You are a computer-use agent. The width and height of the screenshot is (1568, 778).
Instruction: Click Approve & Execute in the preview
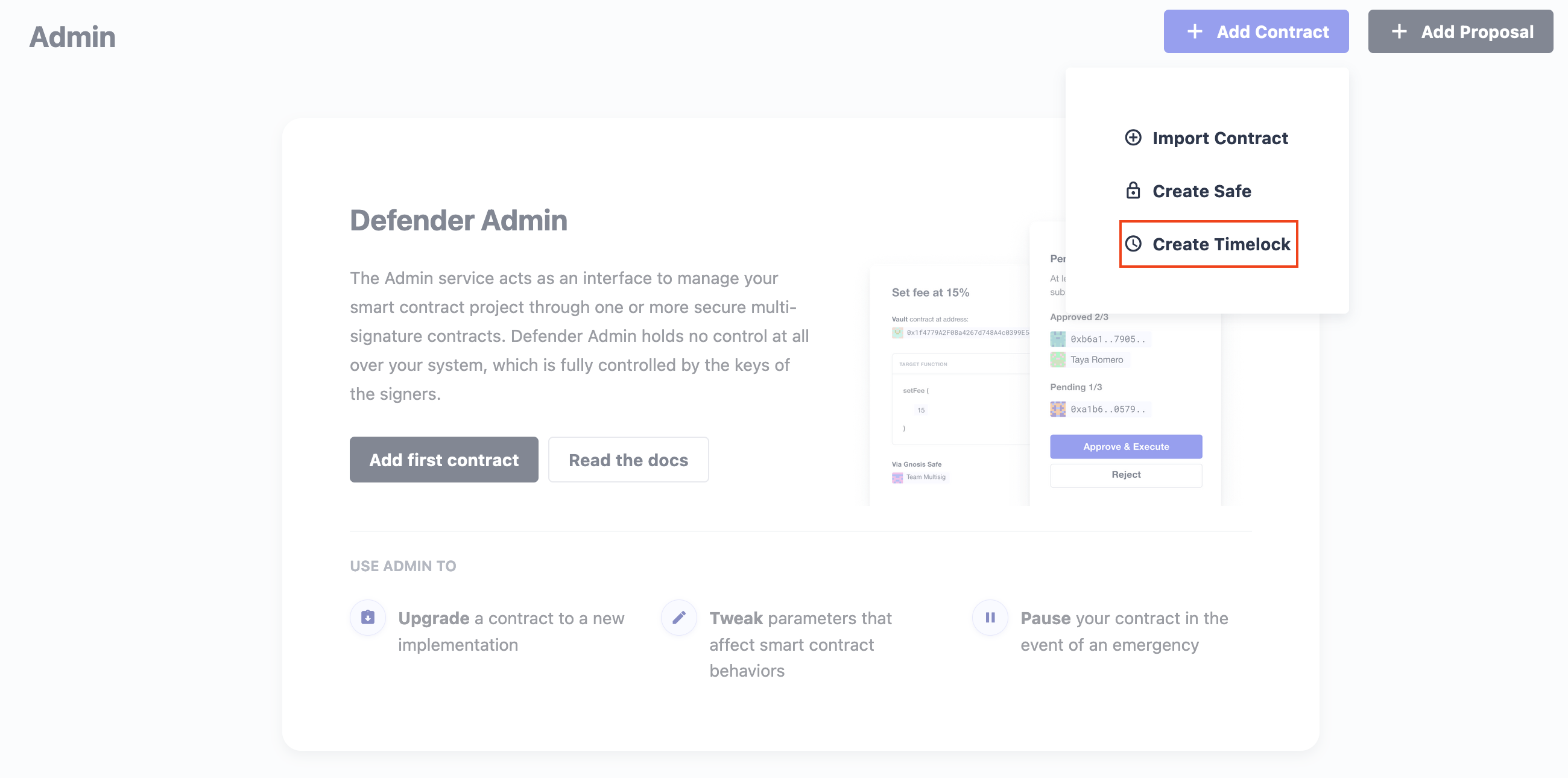click(1125, 446)
